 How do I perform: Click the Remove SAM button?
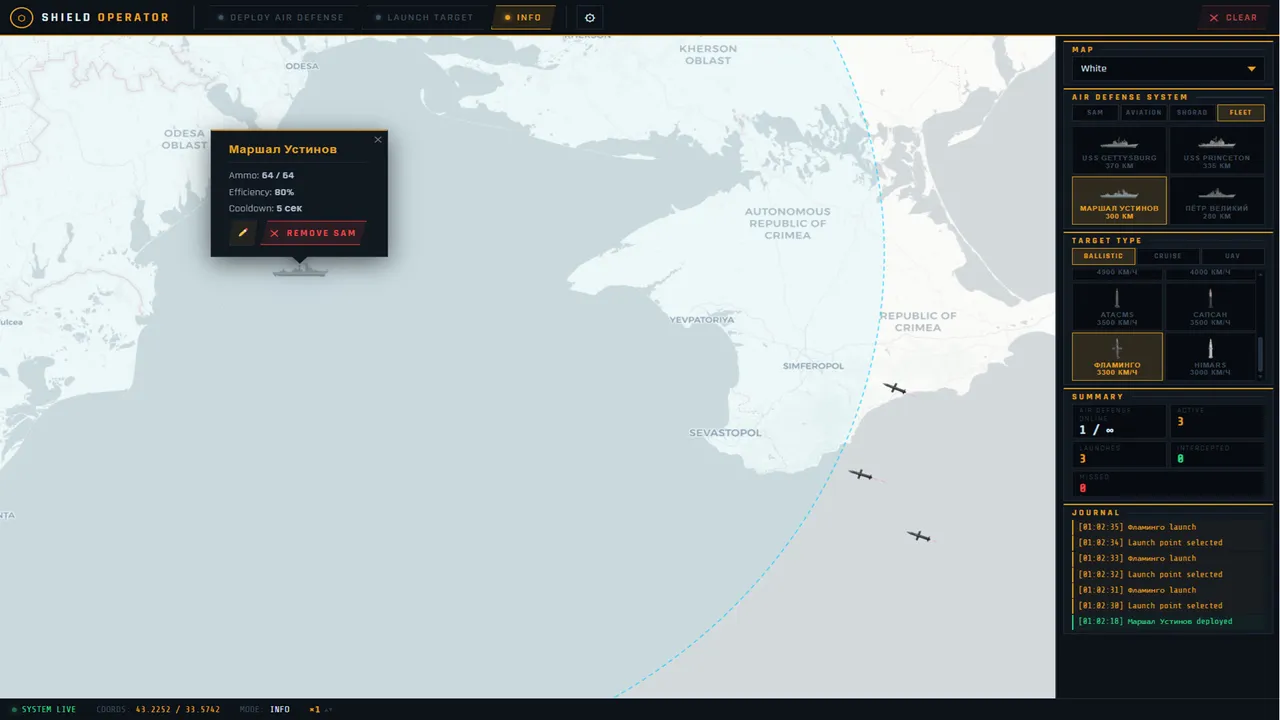pyautogui.click(x=313, y=233)
